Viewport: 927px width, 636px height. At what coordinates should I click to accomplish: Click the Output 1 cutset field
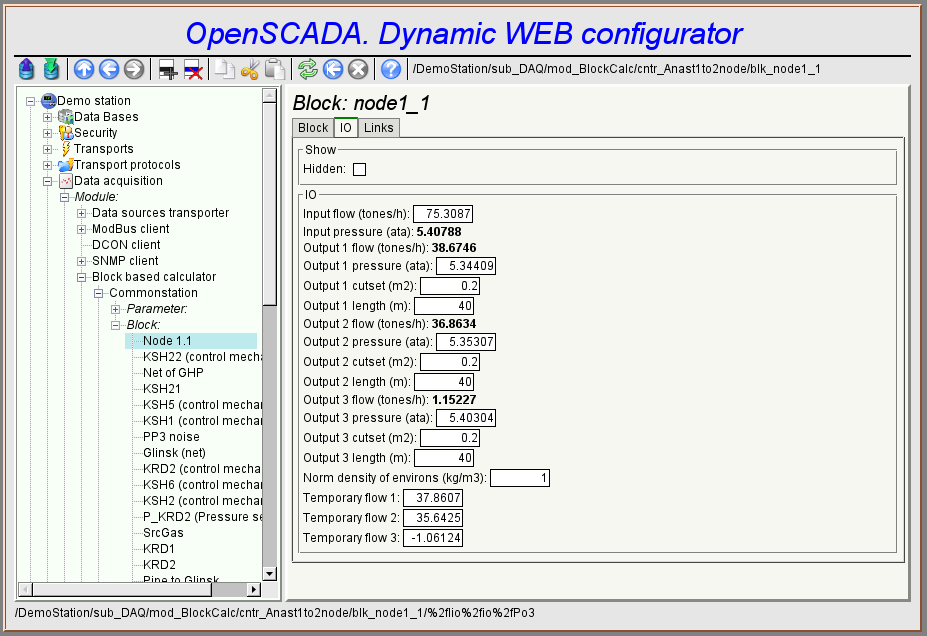pos(450,286)
